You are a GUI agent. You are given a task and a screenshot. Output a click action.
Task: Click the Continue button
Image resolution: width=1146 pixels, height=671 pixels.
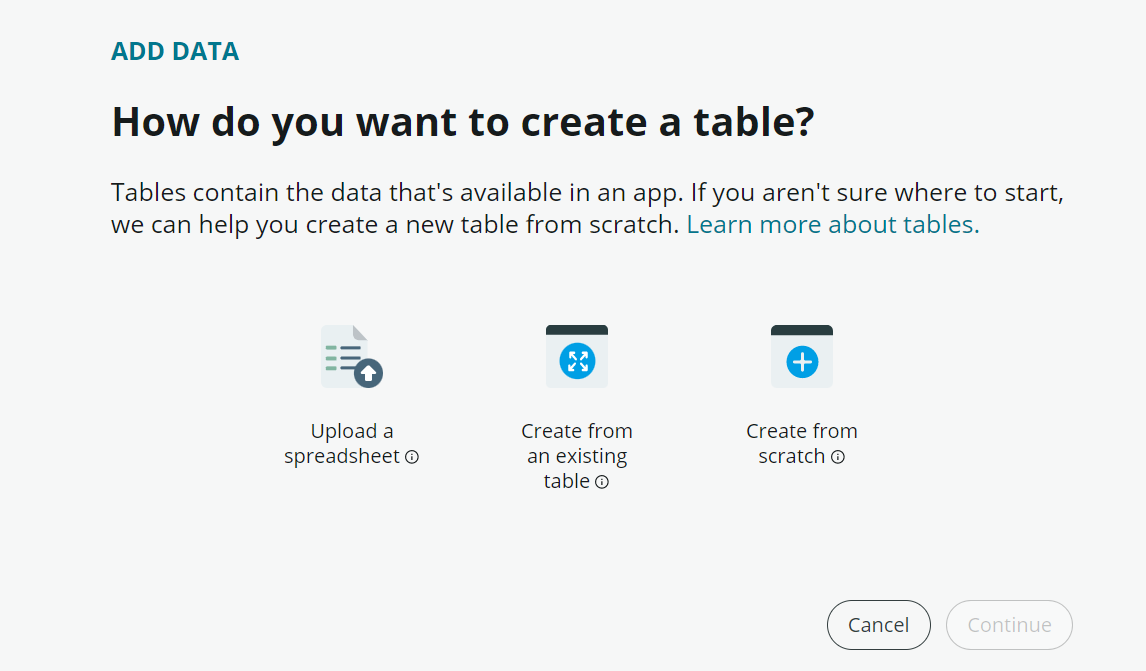1009,625
